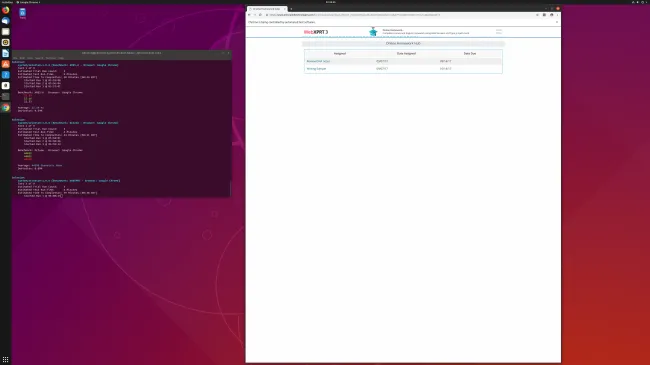The image size is (650, 365).
Task: Open the Trash icon on desktop
Action: coord(22,13)
